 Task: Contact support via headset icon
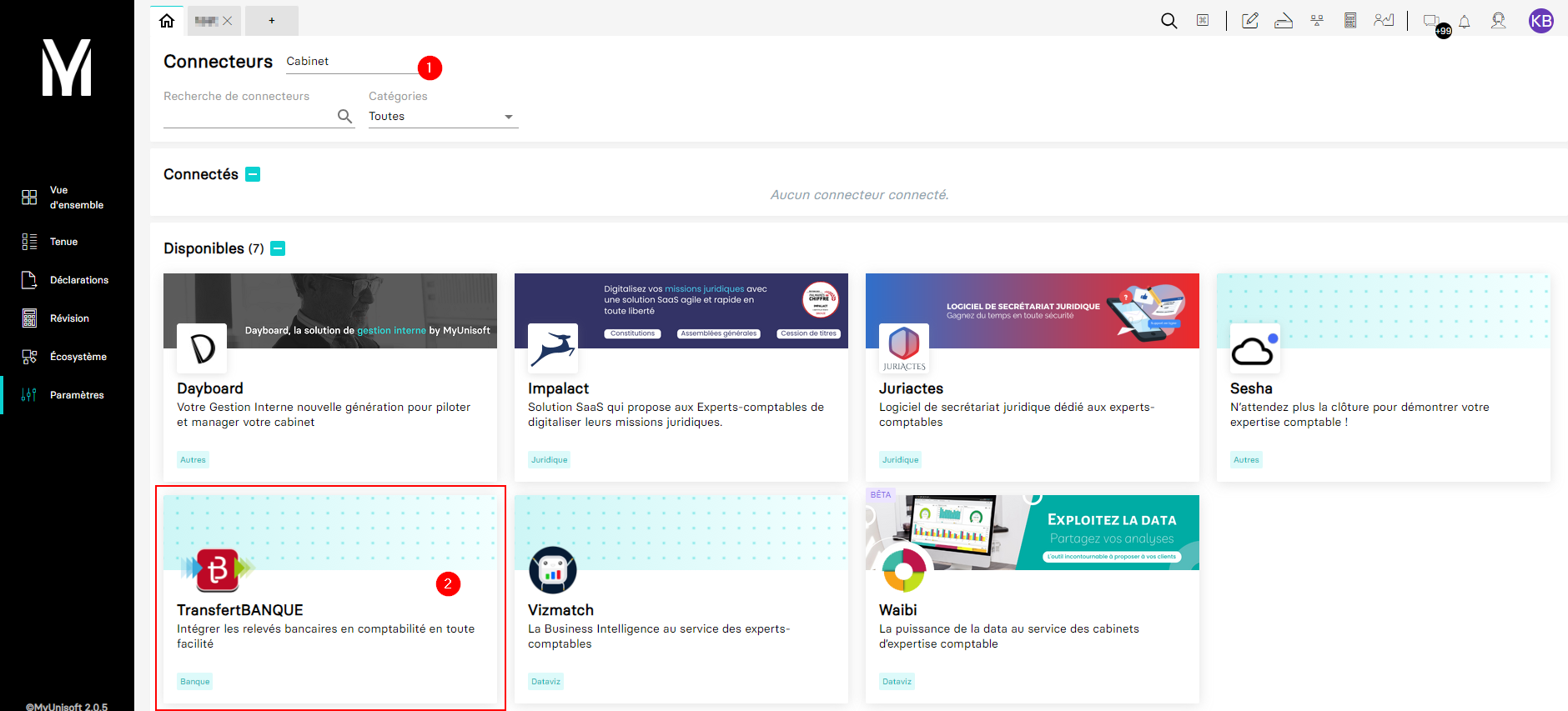1499,21
